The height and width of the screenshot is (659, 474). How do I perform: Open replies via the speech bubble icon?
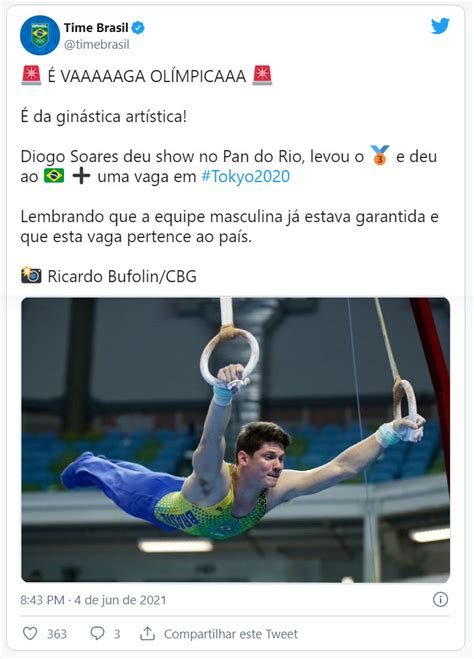pyautogui.click(x=97, y=633)
